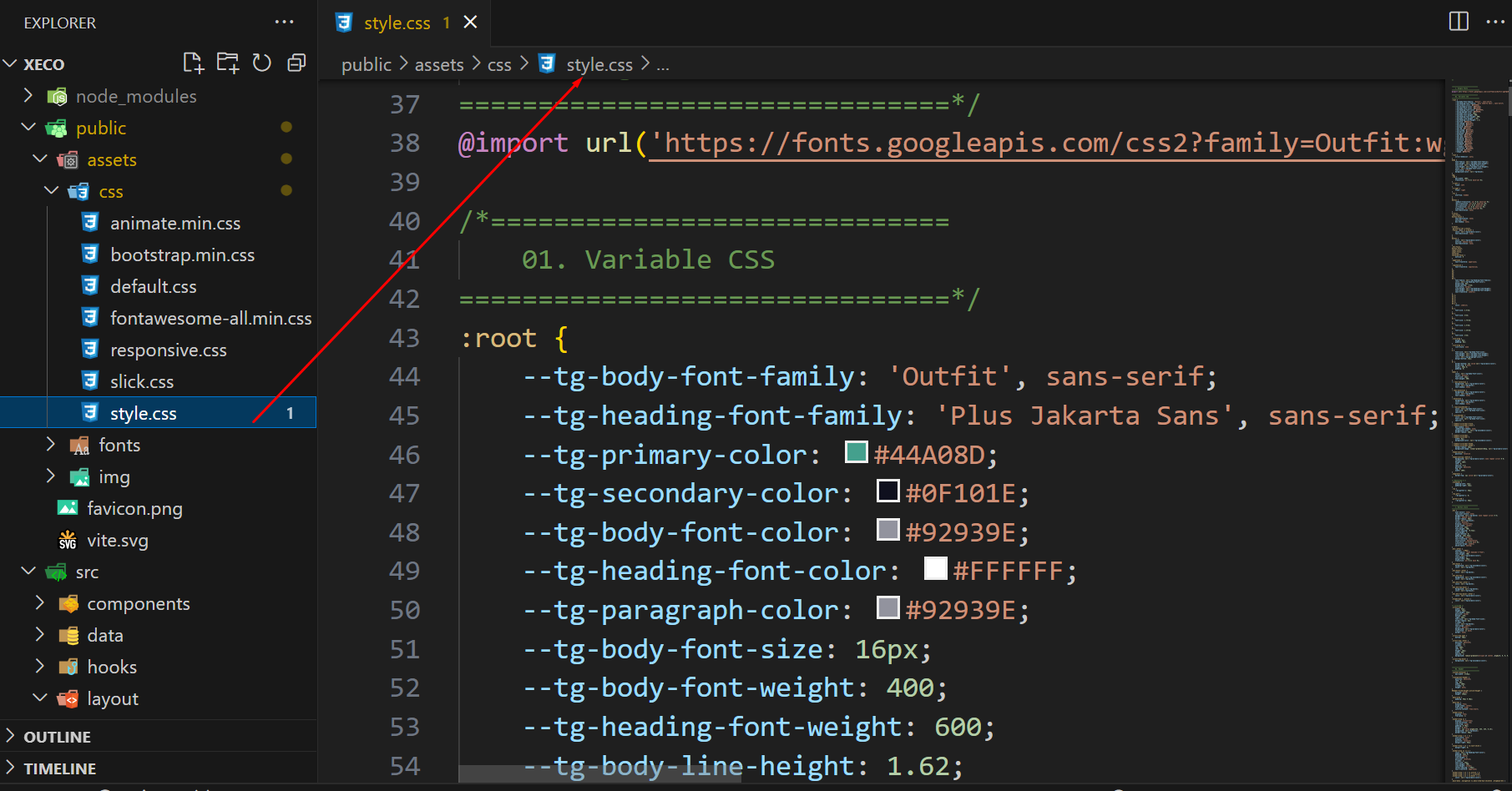
Task: Open responsive.css file
Action: click(169, 350)
